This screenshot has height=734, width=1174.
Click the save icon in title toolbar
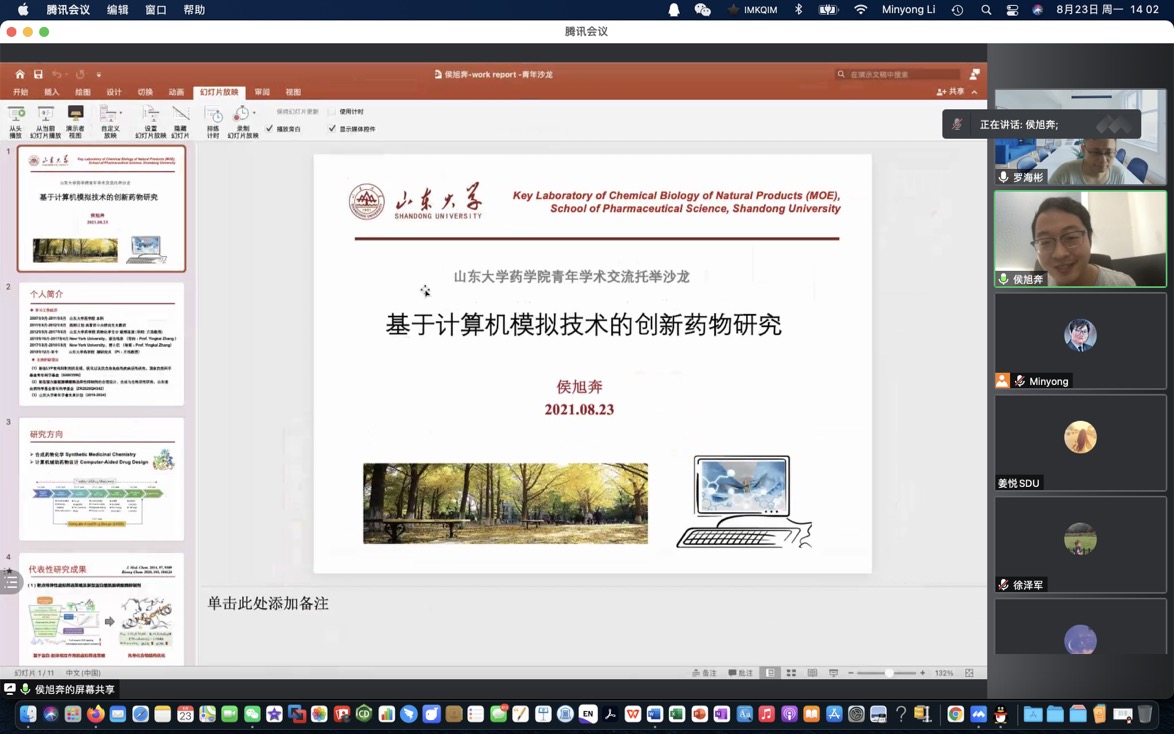pos(38,74)
